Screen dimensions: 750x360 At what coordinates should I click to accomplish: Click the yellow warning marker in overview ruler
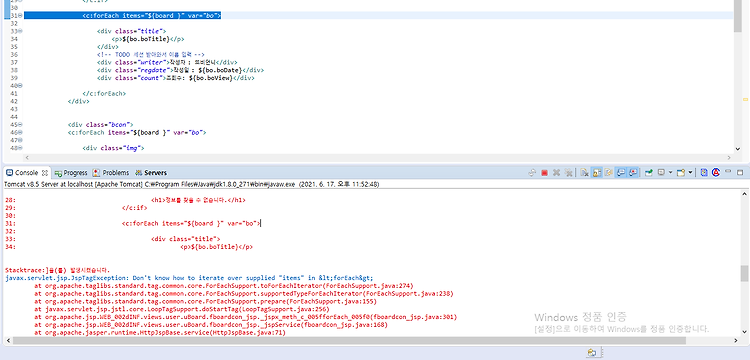pyautogui.click(x=745, y=99)
